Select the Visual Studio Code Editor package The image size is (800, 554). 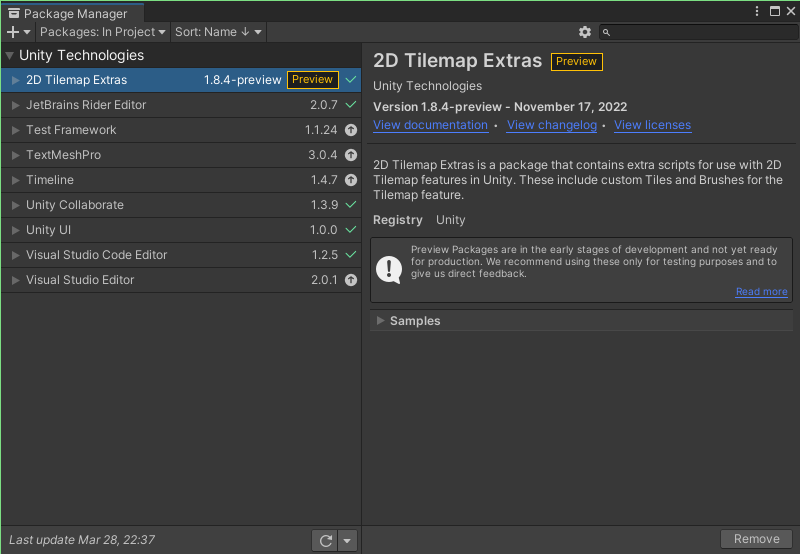[181, 255]
